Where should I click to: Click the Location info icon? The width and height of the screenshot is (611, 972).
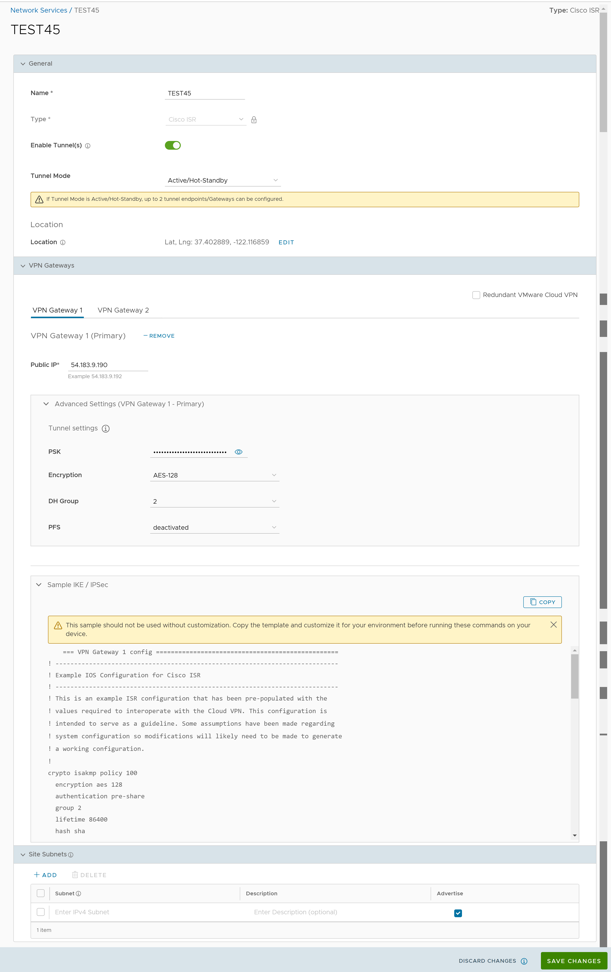[63, 243]
